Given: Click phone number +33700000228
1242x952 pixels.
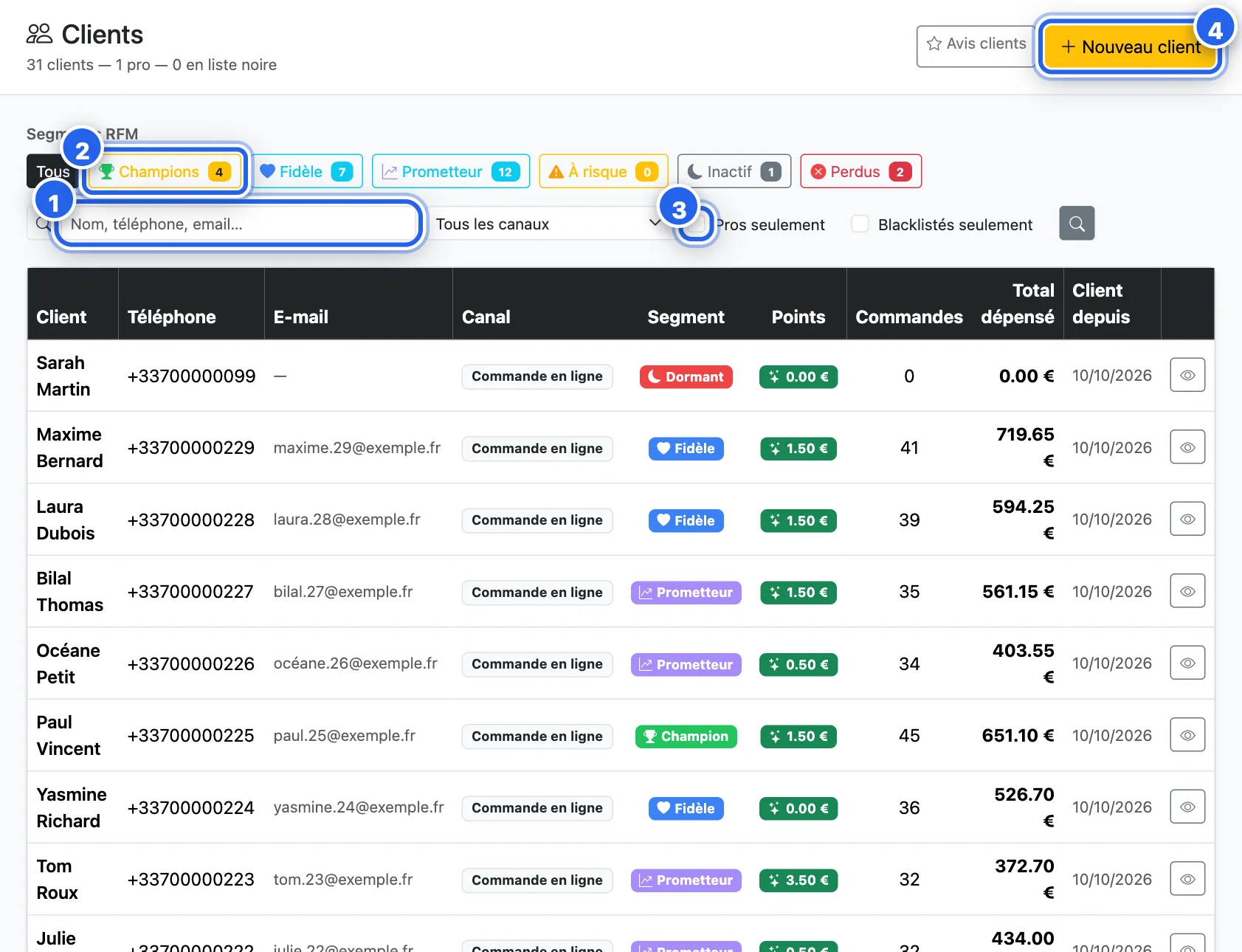Looking at the screenshot, I should (x=190, y=520).
